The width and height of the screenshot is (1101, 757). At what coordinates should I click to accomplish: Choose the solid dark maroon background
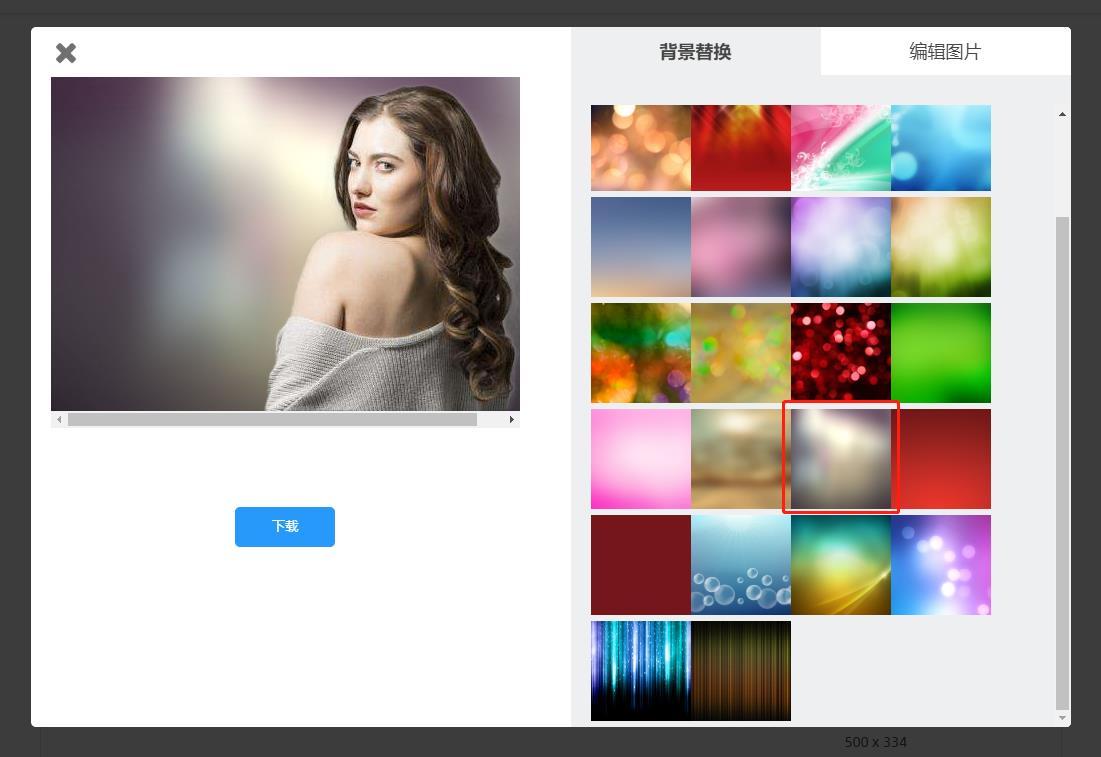click(x=641, y=565)
